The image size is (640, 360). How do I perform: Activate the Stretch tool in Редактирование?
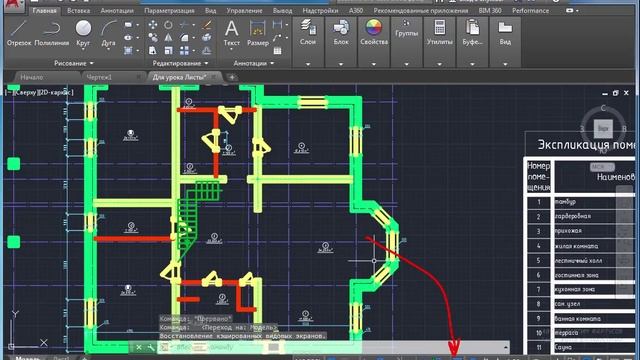click(x=153, y=51)
